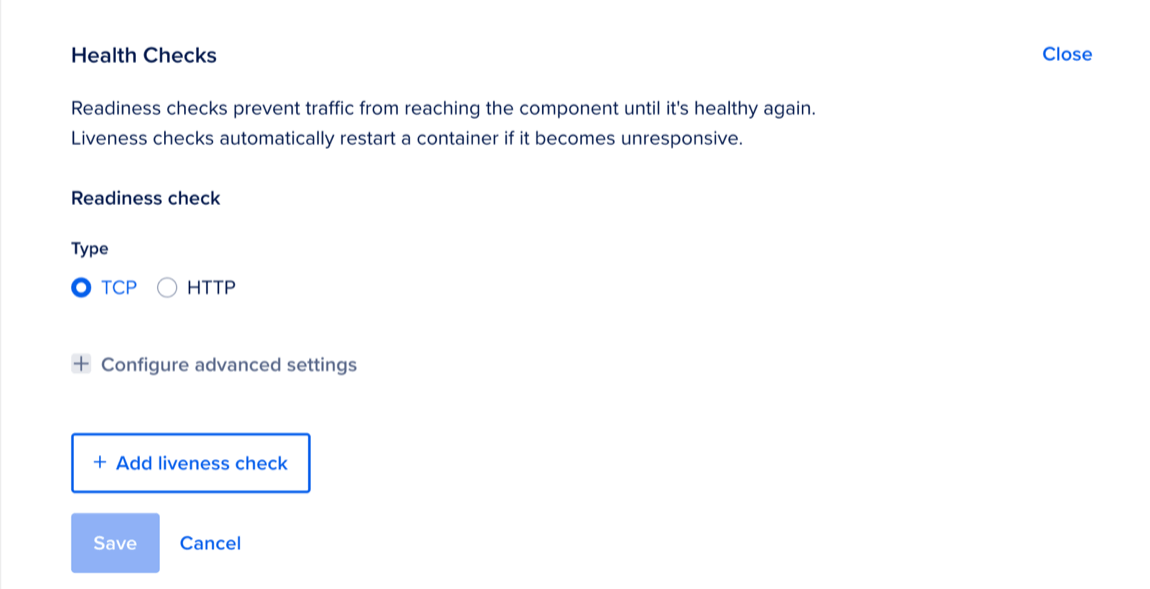Click the readiness checks description sentence

[443, 108]
